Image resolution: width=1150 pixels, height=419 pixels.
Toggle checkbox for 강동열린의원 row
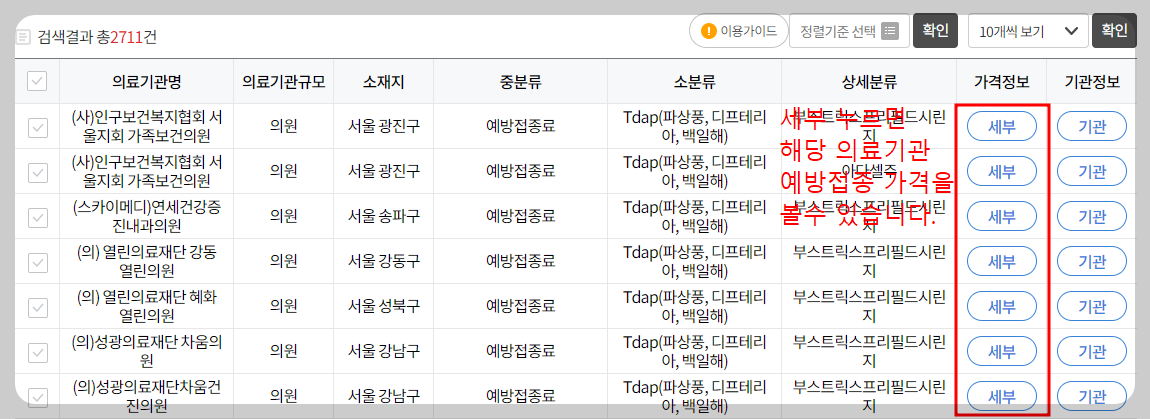pyautogui.click(x=37, y=262)
